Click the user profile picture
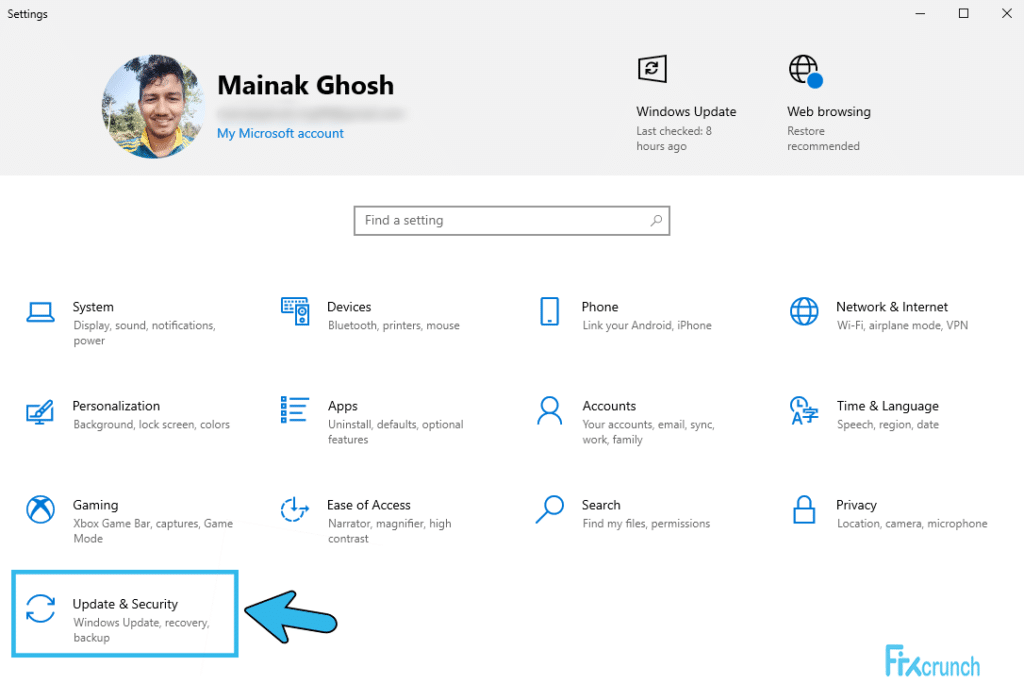This screenshot has width=1024, height=700. point(153,106)
